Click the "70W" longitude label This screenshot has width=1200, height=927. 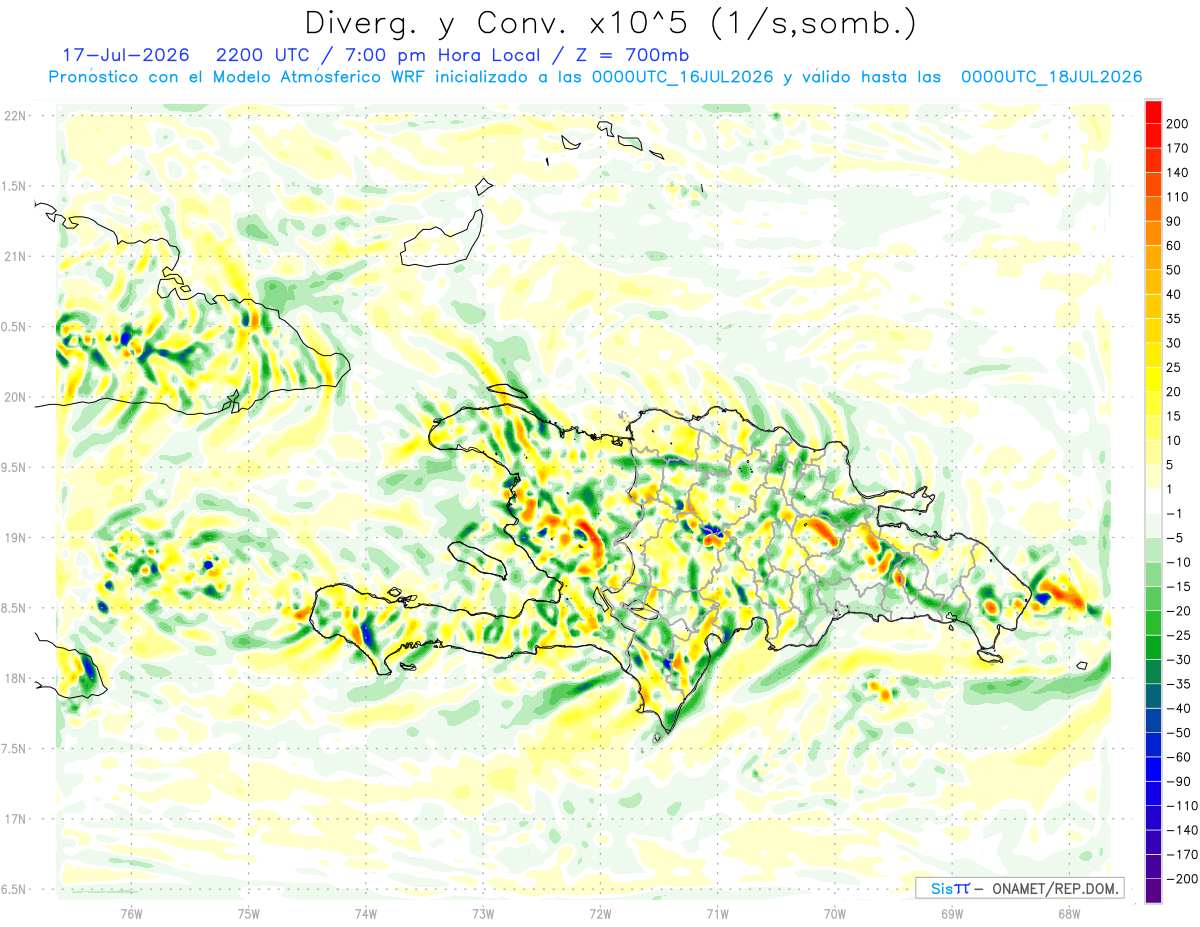click(835, 915)
